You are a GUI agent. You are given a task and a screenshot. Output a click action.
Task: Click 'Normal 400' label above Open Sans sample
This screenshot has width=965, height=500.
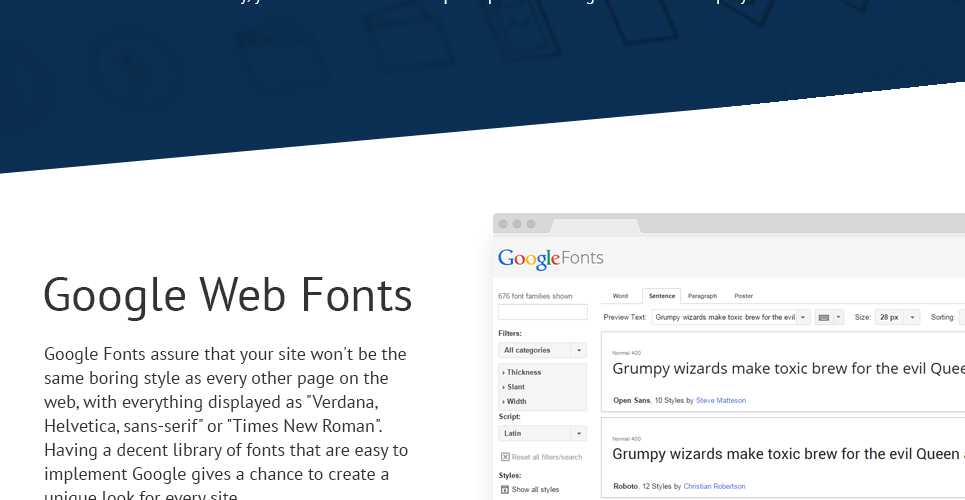click(x=627, y=353)
